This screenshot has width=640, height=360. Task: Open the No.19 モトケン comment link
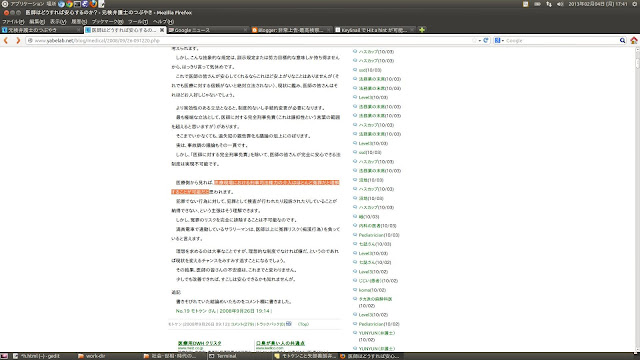tap(224, 311)
